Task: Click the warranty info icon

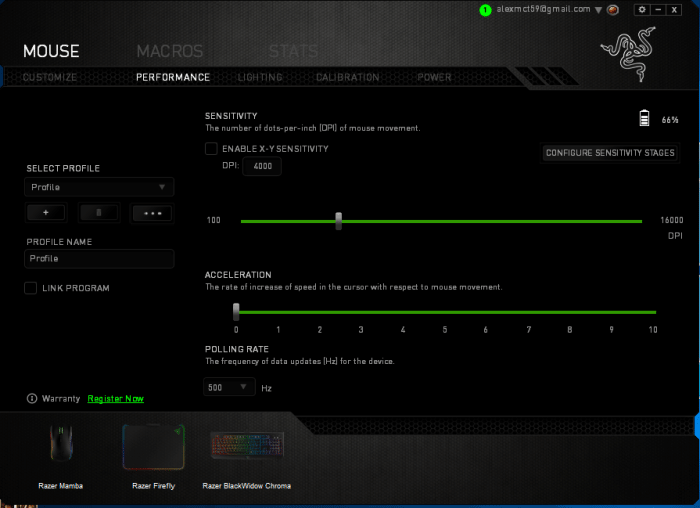Action: pyautogui.click(x=32, y=398)
